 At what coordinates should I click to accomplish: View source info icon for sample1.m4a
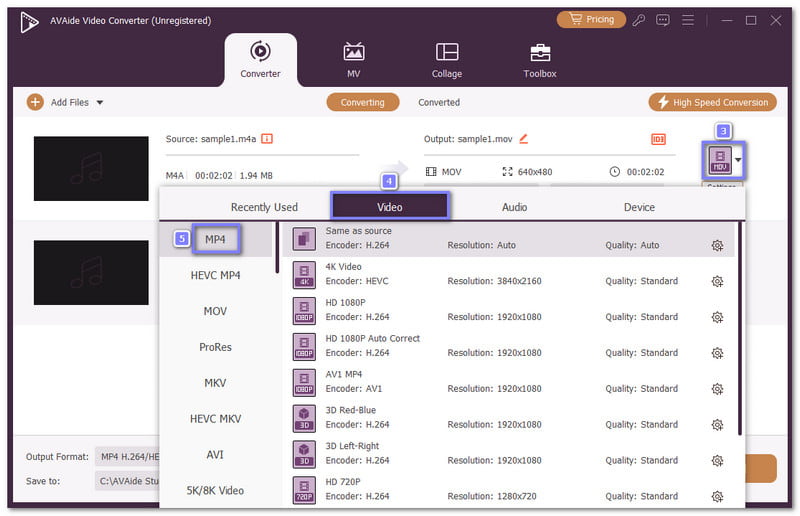tap(267, 139)
